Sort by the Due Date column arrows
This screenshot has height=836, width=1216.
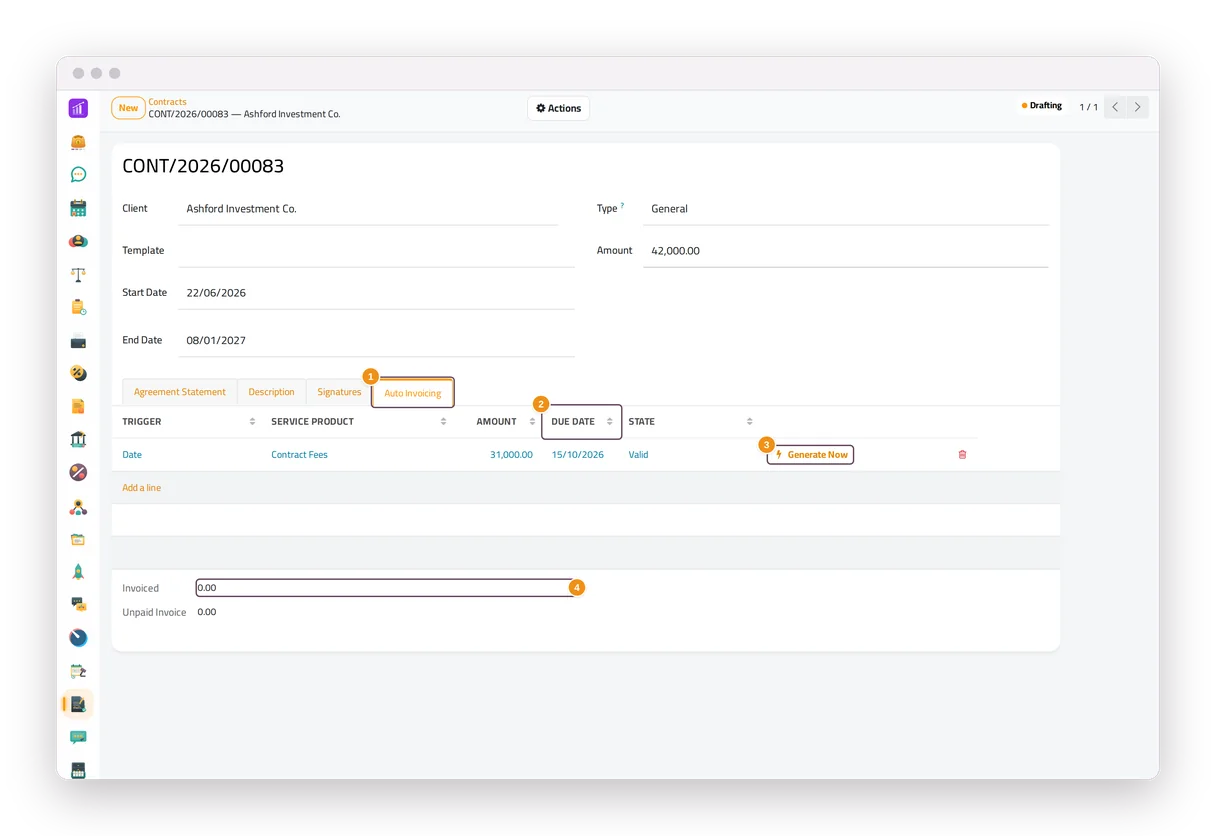click(x=609, y=422)
